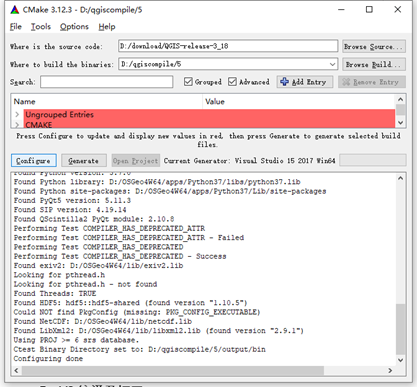Click the blue plus icon on Add Entry
The width and height of the screenshot is (417, 387).
tap(284, 82)
